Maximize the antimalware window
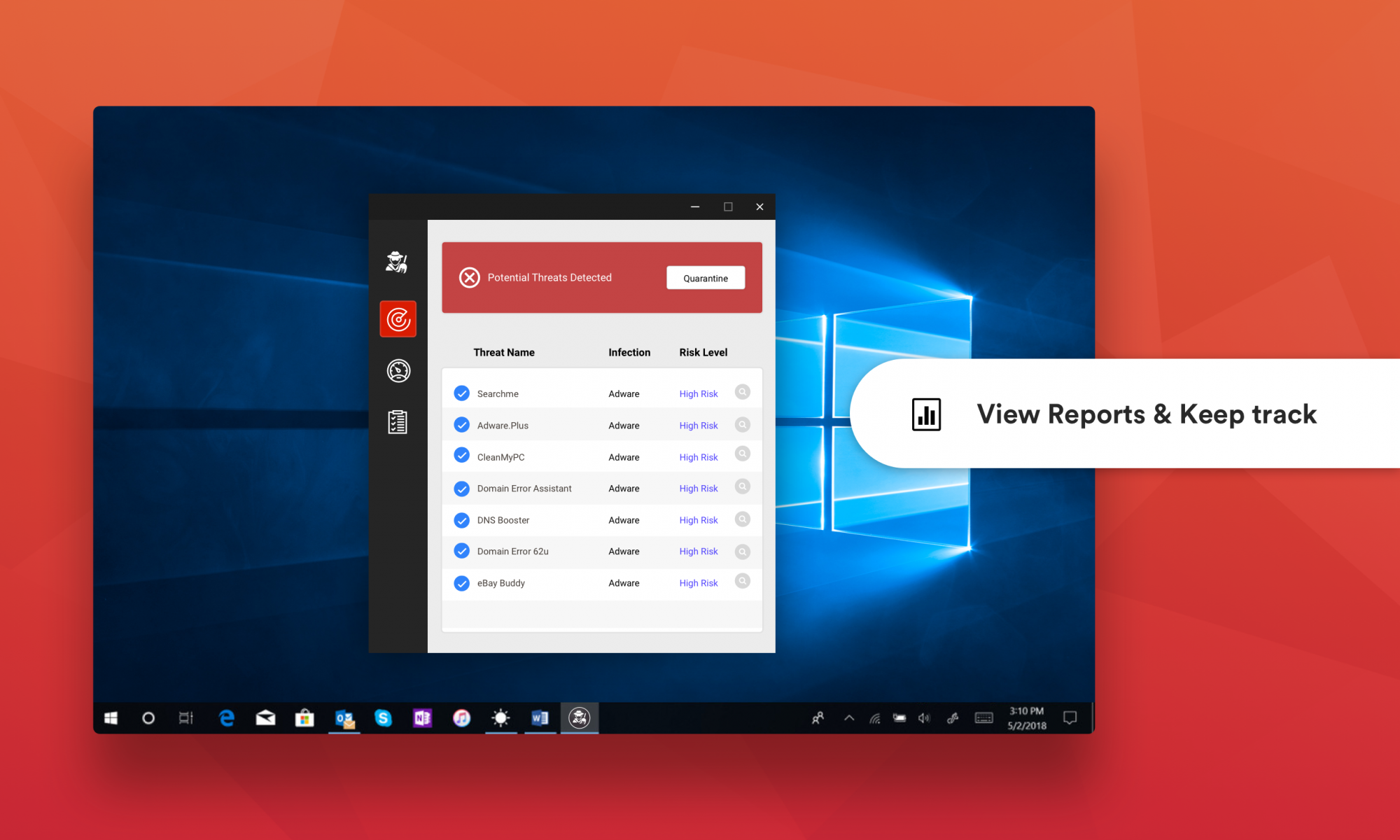The height and width of the screenshot is (840, 1400). [x=728, y=206]
